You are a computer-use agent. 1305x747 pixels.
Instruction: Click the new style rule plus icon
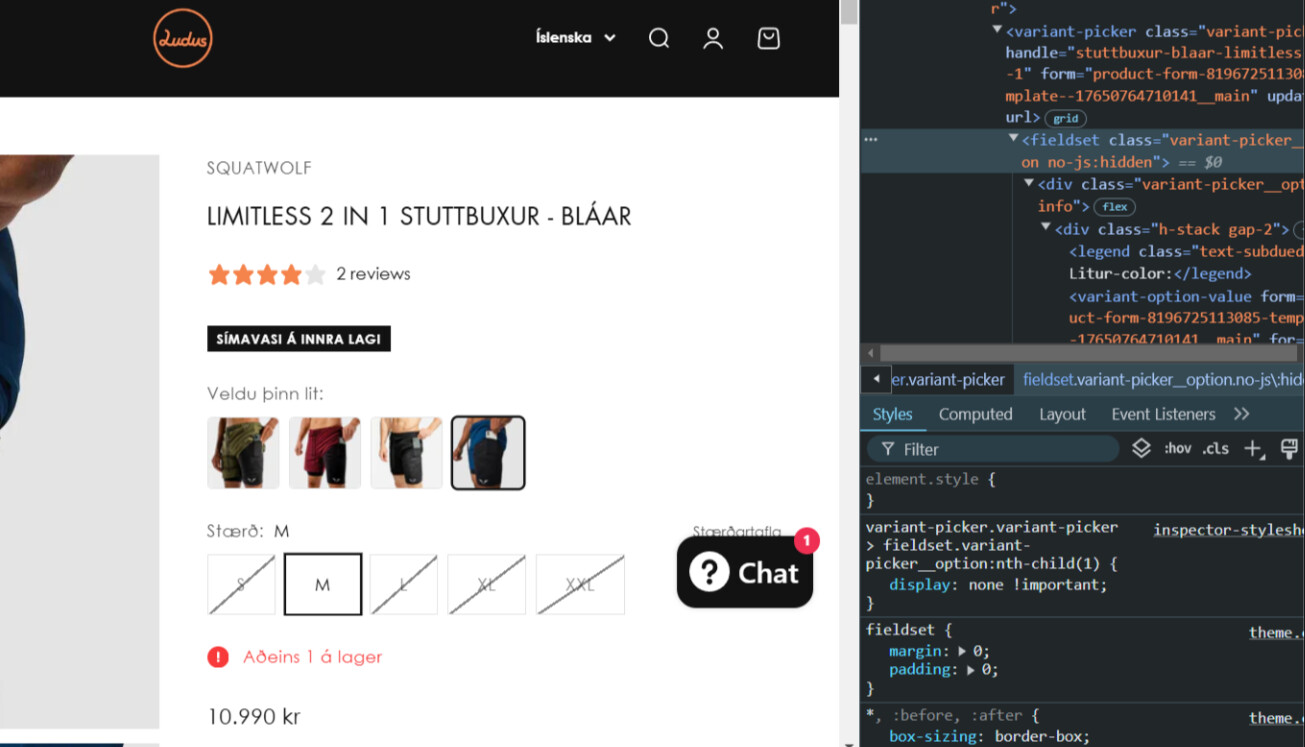1254,449
